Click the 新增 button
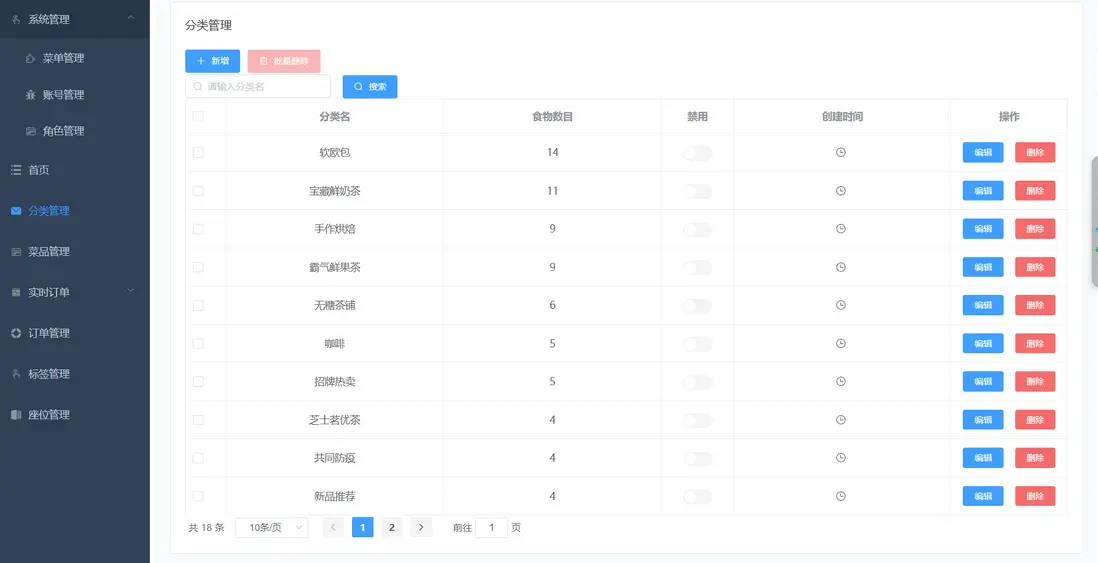The height and width of the screenshot is (563, 1098). point(213,61)
